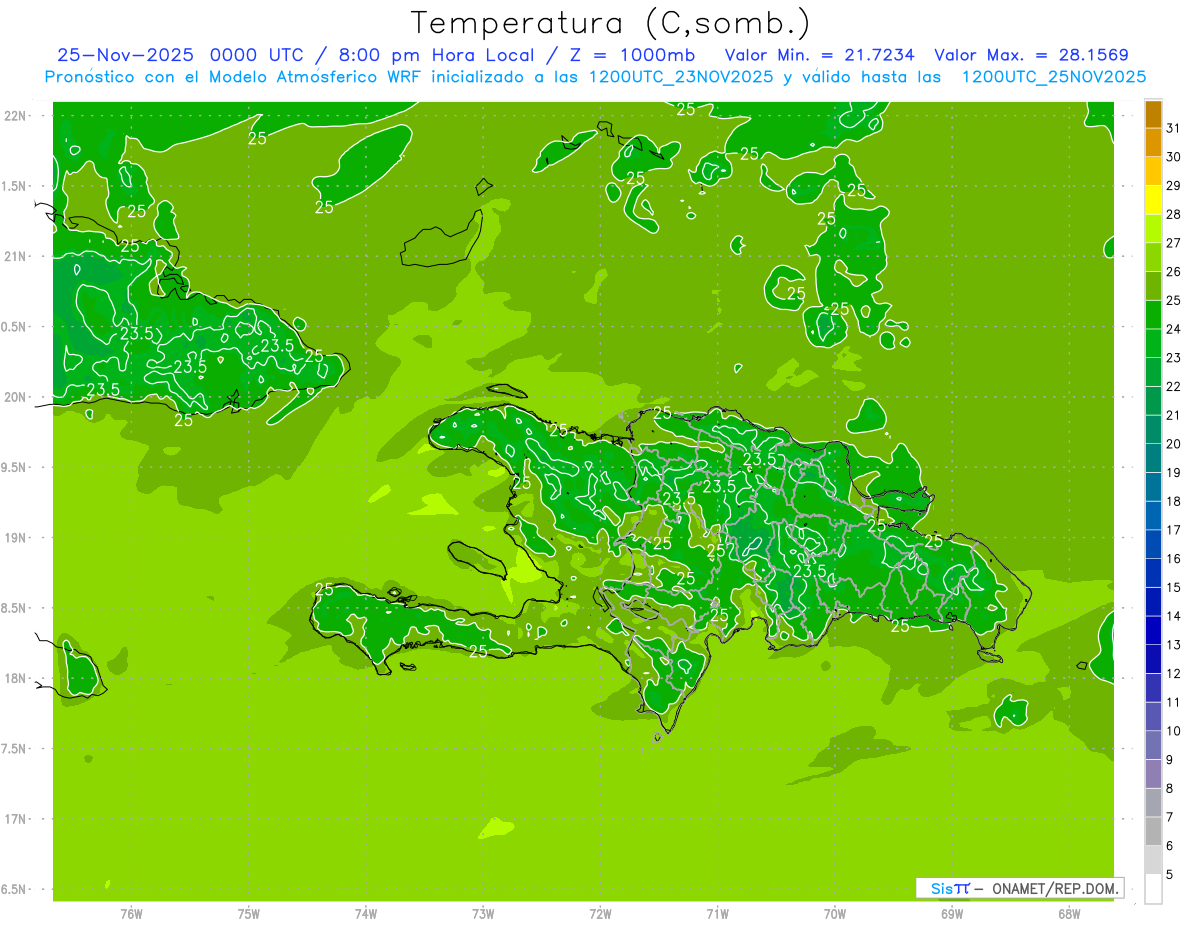Click the "1.5N" latitude tick label
The image size is (1200, 927).
point(14,187)
